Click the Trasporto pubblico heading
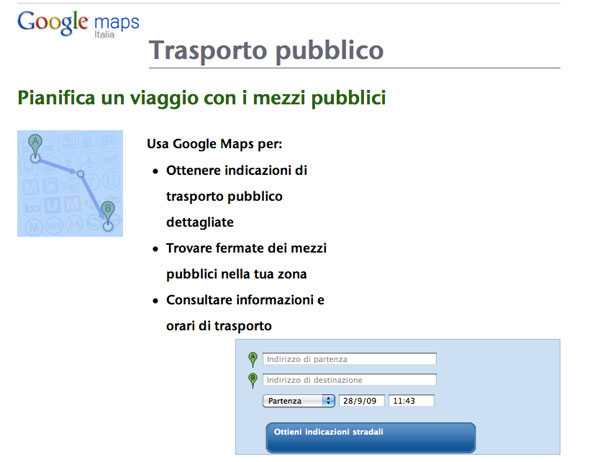This screenshot has width=600, height=462. tap(266, 51)
